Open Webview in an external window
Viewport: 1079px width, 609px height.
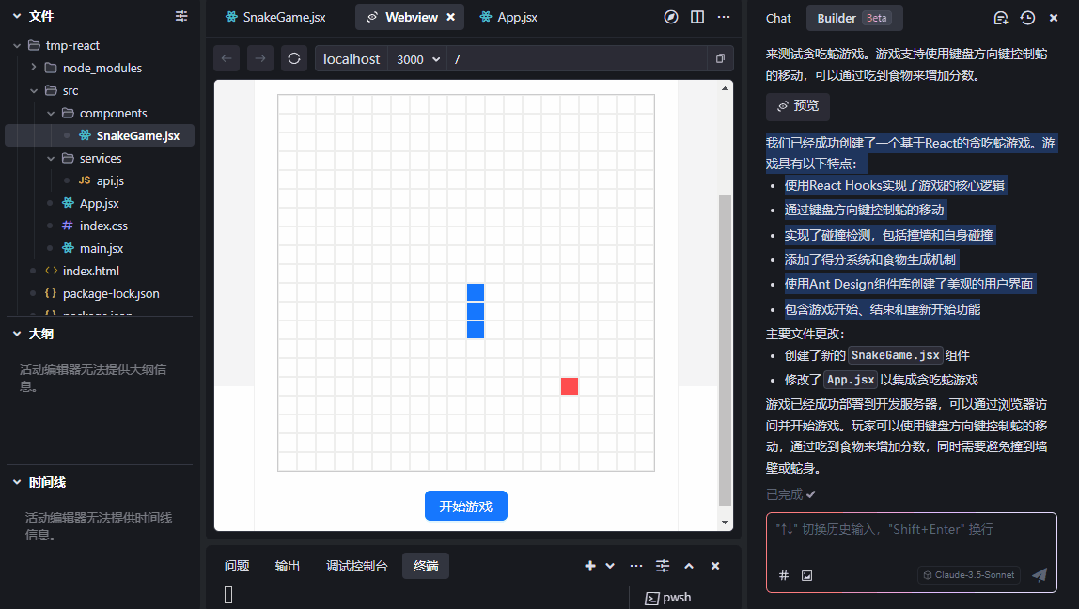click(719, 58)
